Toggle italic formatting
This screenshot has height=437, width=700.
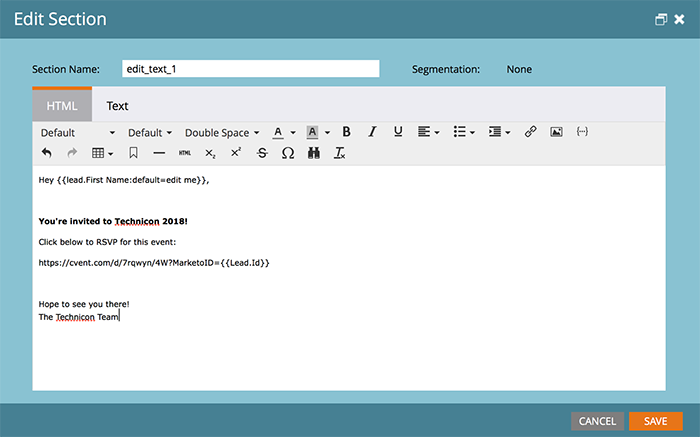click(372, 132)
